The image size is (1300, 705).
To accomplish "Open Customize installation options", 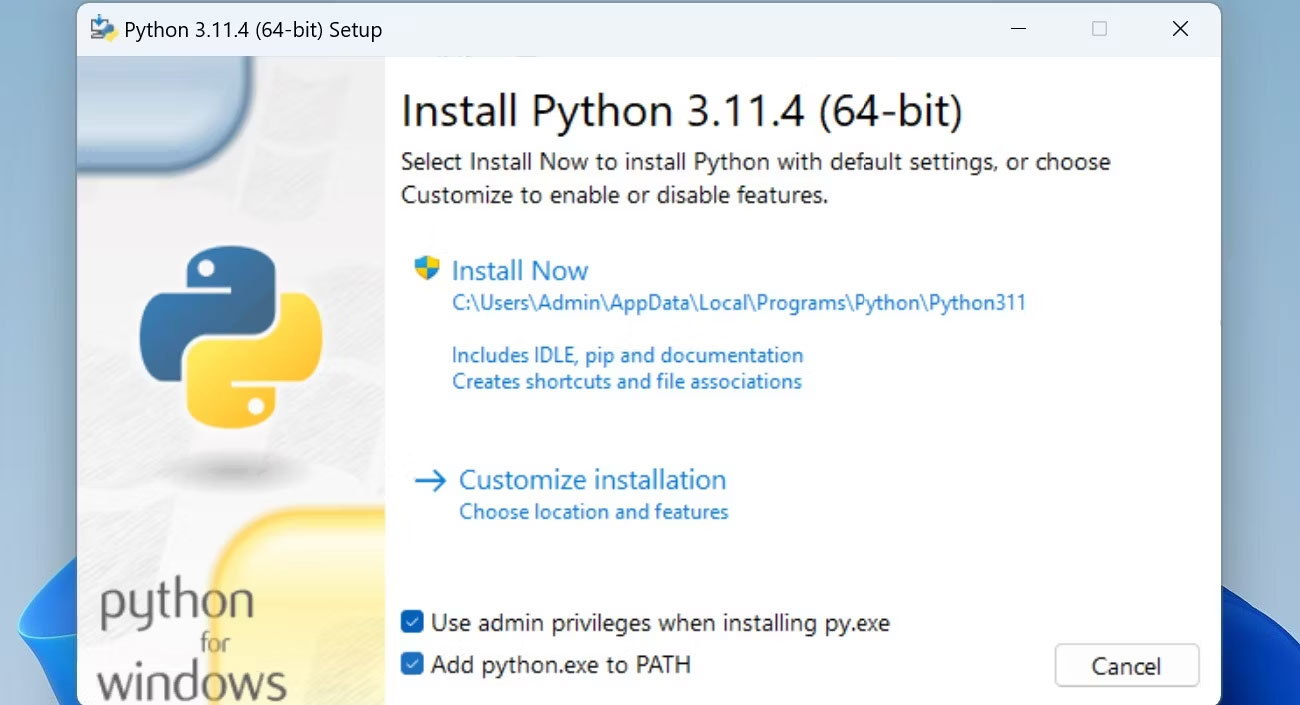I will pyautogui.click(x=592, y=480).
